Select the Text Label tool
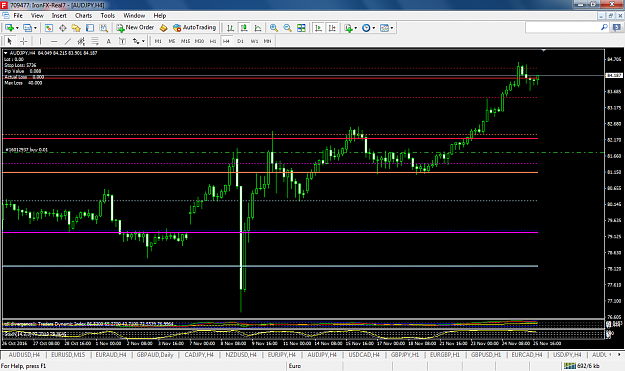The height and width of the screenshot is (371, 625). pyautogui.click(x=122, y=41)
